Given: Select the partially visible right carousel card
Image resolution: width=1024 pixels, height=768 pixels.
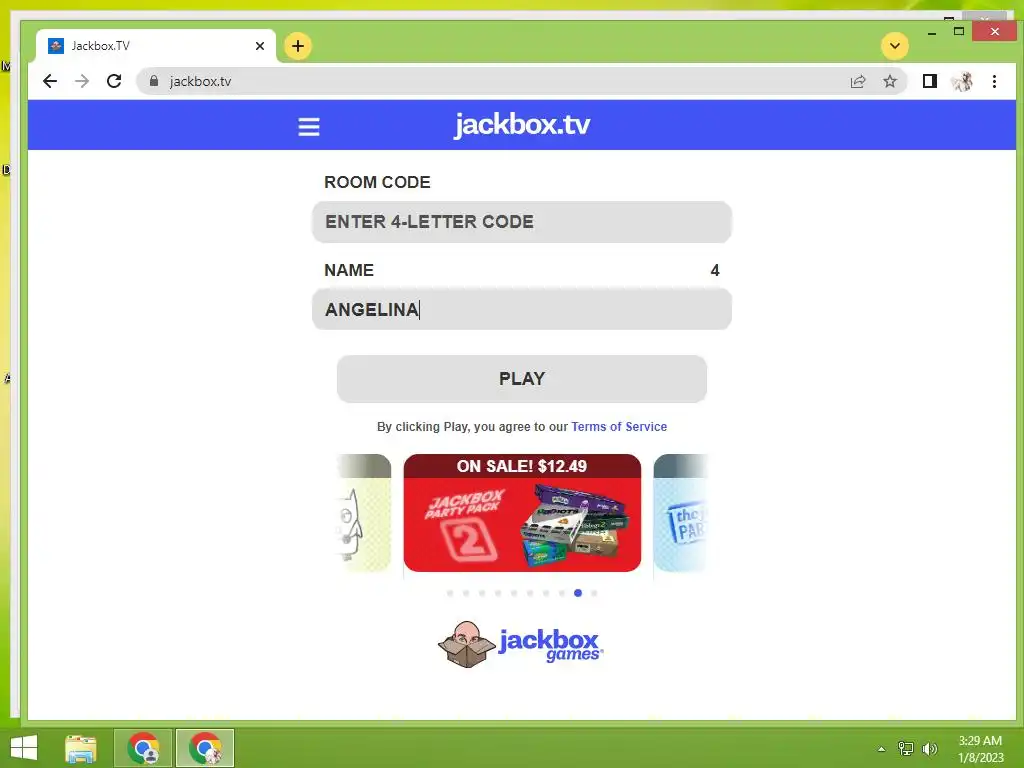Looking at the screenshot, I should (x=680, y=513).
